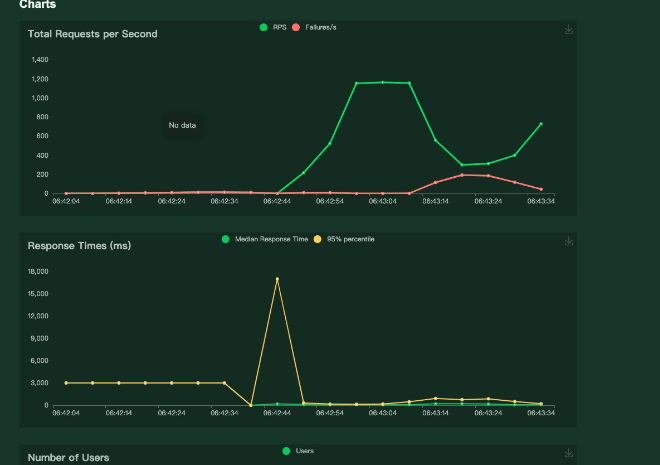This screenshot has width=660, height=465.
Task: Toggle the Users legend entry
Action: click(x=298, y=451)
